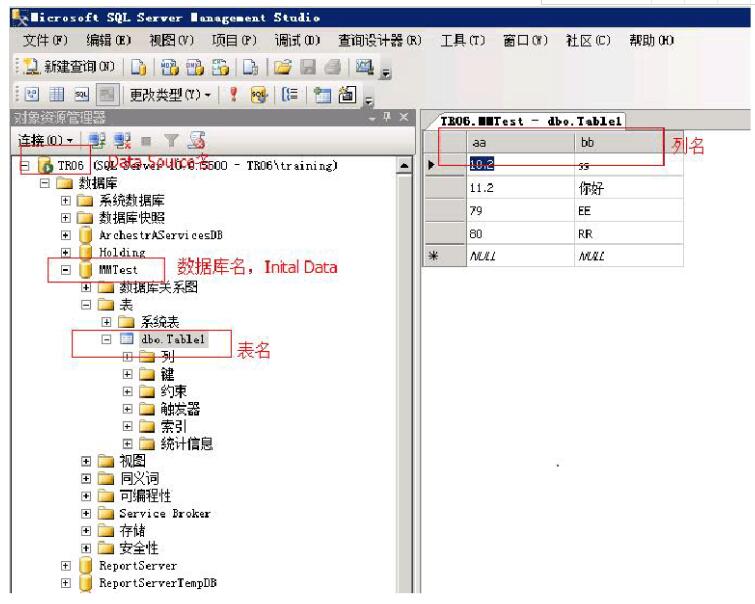The image size is (755, 604).
Task: Select the ReportServerTempDB database
Action: point(157,583)
